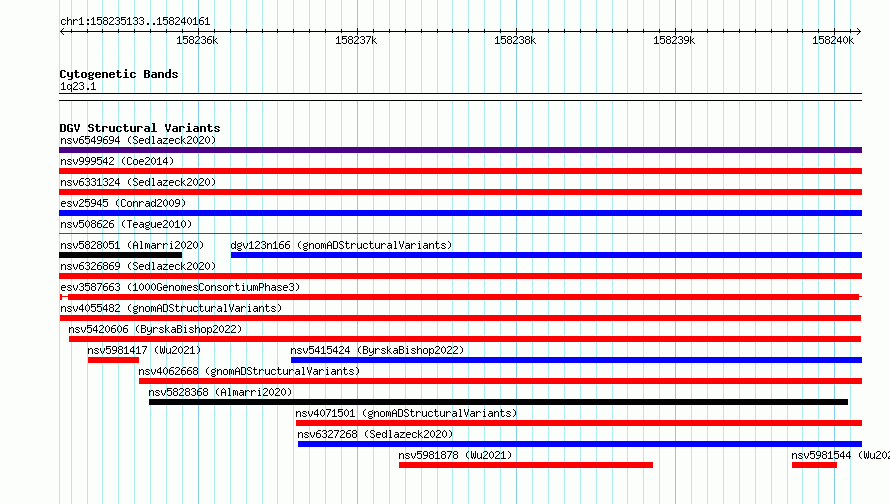This screenshot has width=890, height=504.
Task: Click the DGV Structural Variants track title
Action: (x=140, y=128)
